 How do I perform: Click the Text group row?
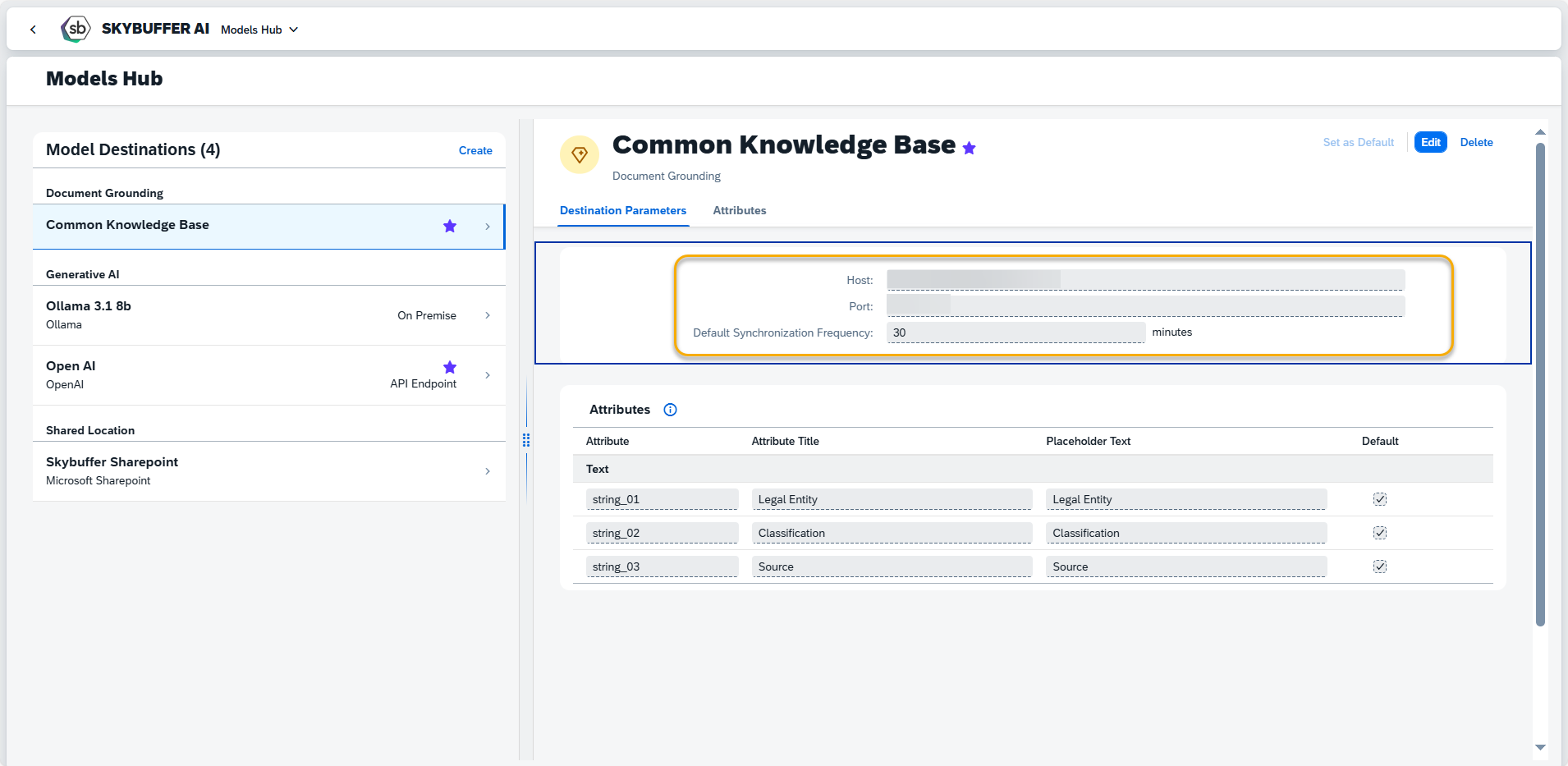coord(1033,469)
